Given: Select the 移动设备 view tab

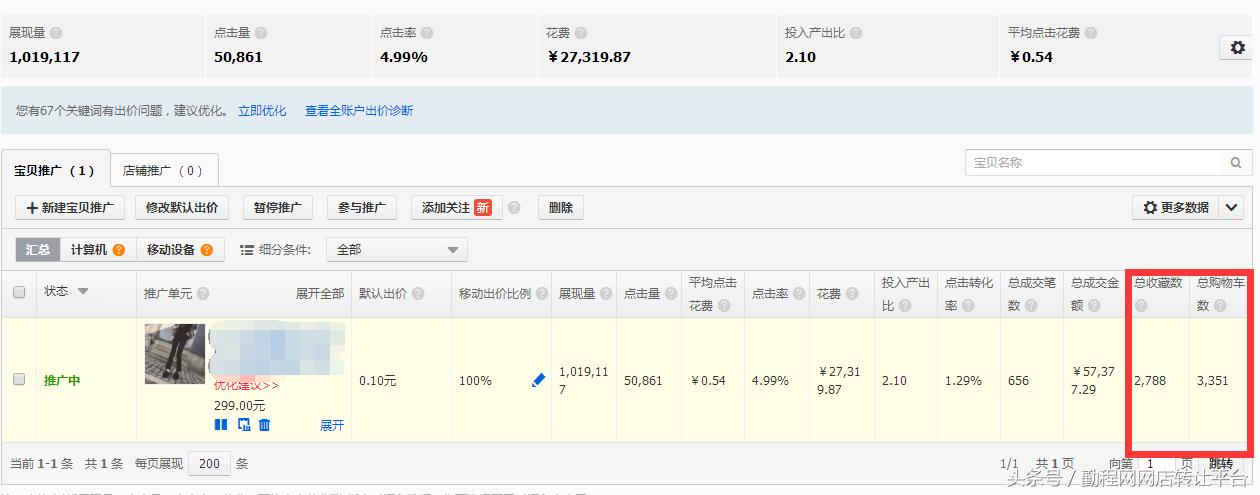Looking at the screenshot, I should pos(179,250).
